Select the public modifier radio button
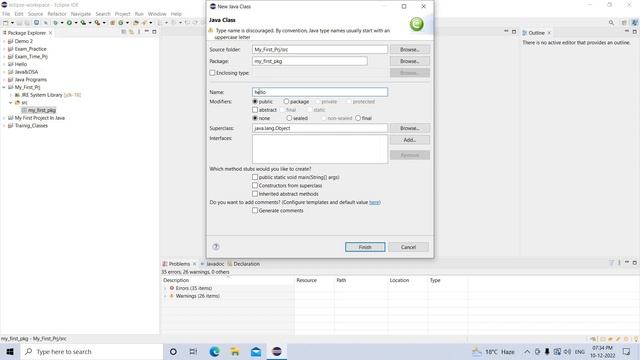This screenshot has height=360, width=640. 255,101
